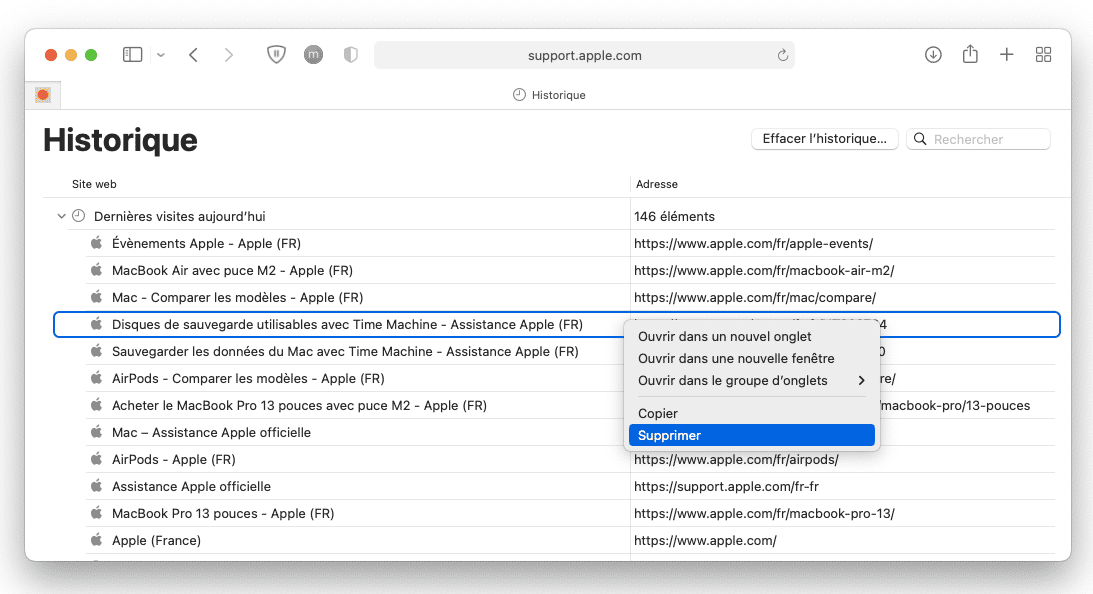This screenshot has height=594, width=1093.
Task: Select the Apple (France) row
Action: click(556, 540)
